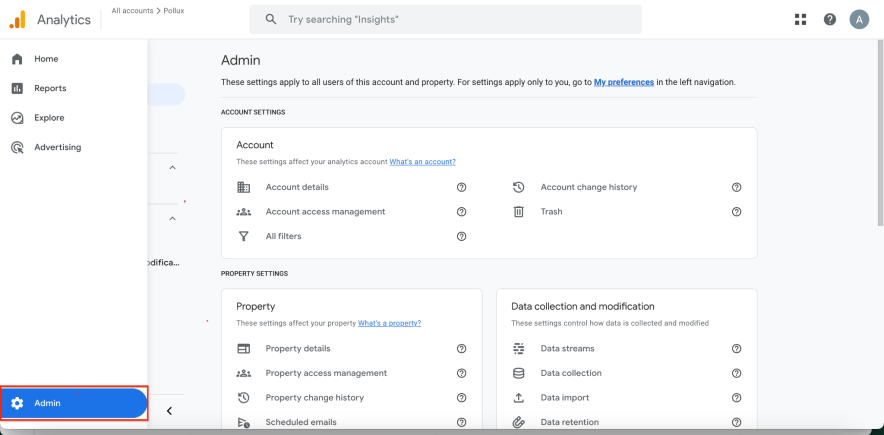This screenshot has width=884, height=435.
Task: Click the Scheduled emails icon
Action: click(x=244, y=422)
